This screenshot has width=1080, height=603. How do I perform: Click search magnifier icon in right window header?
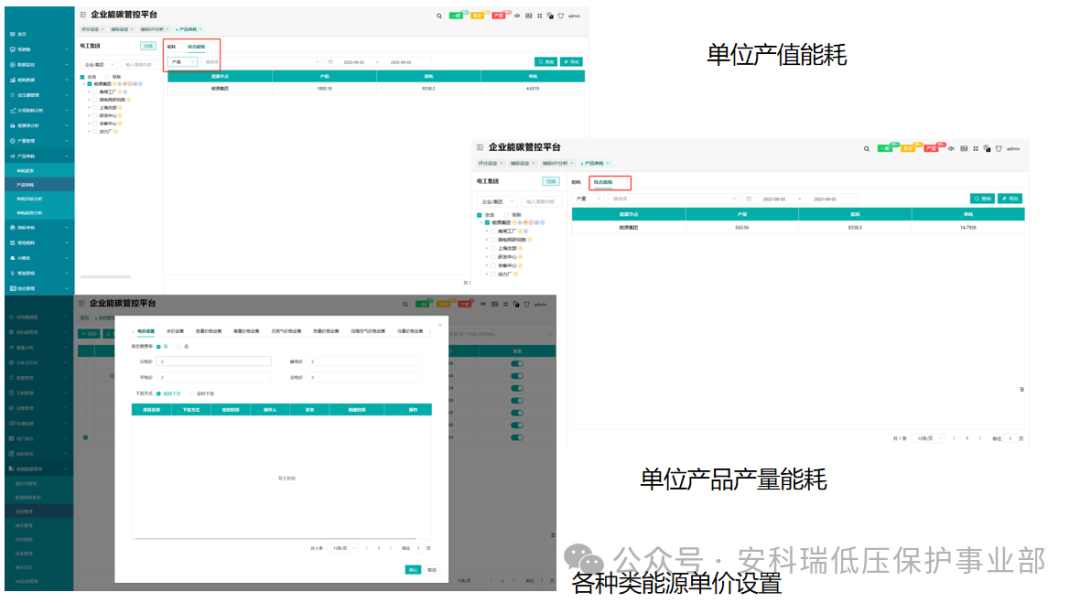tap(866, 149)
